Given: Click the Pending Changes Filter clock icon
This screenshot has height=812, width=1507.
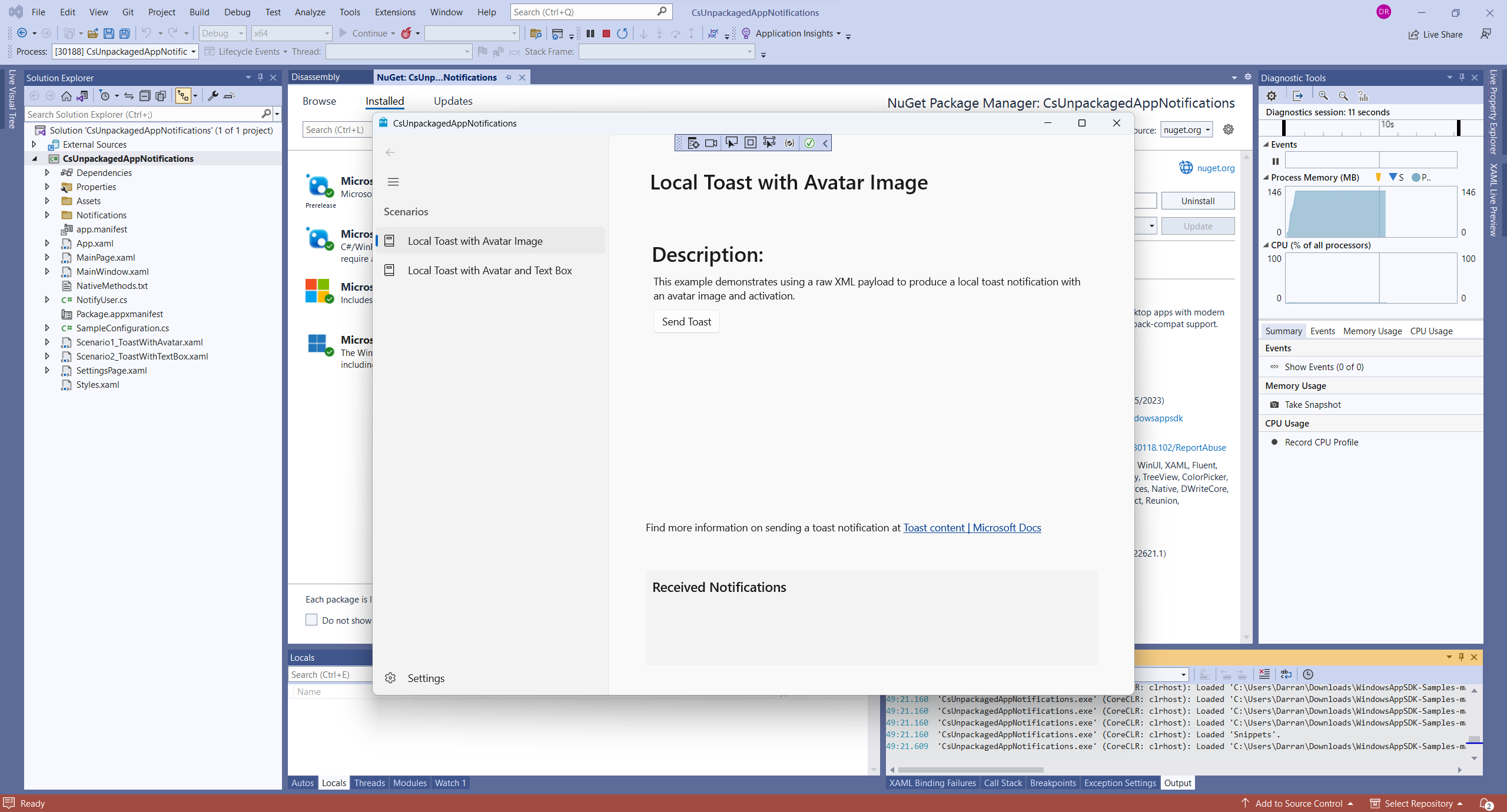Looking at the screenshot, I should click(105, 95).
